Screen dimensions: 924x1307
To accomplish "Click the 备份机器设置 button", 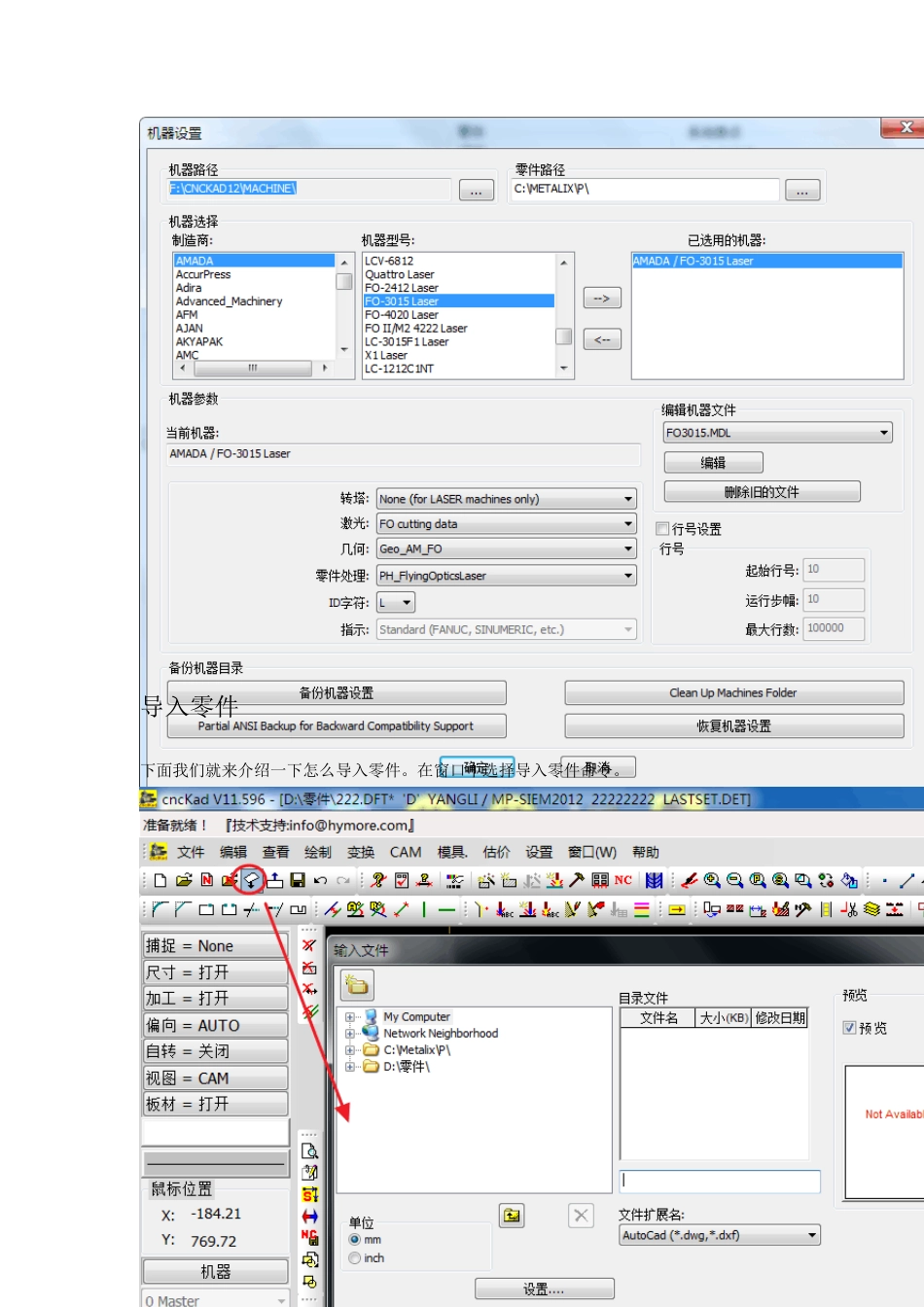I will coord(337,692).
